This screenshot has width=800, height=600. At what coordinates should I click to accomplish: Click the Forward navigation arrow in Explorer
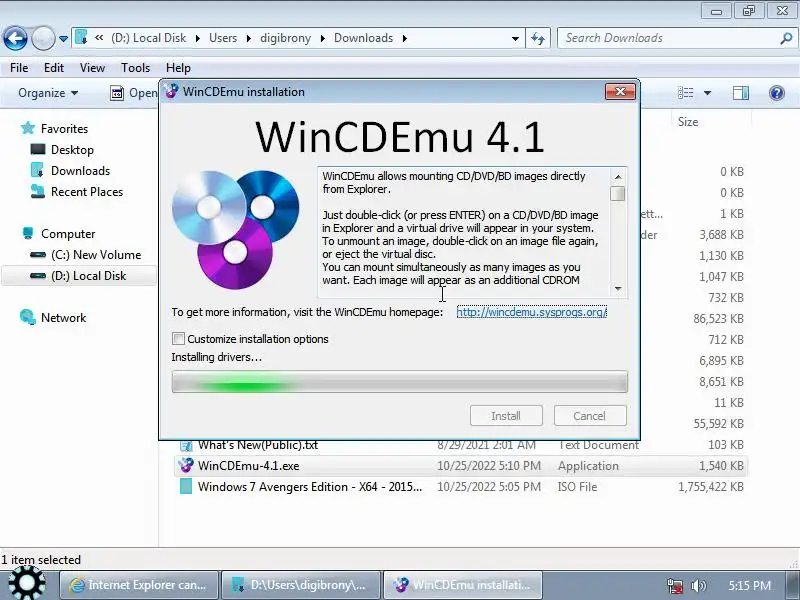tap(43, 38)
